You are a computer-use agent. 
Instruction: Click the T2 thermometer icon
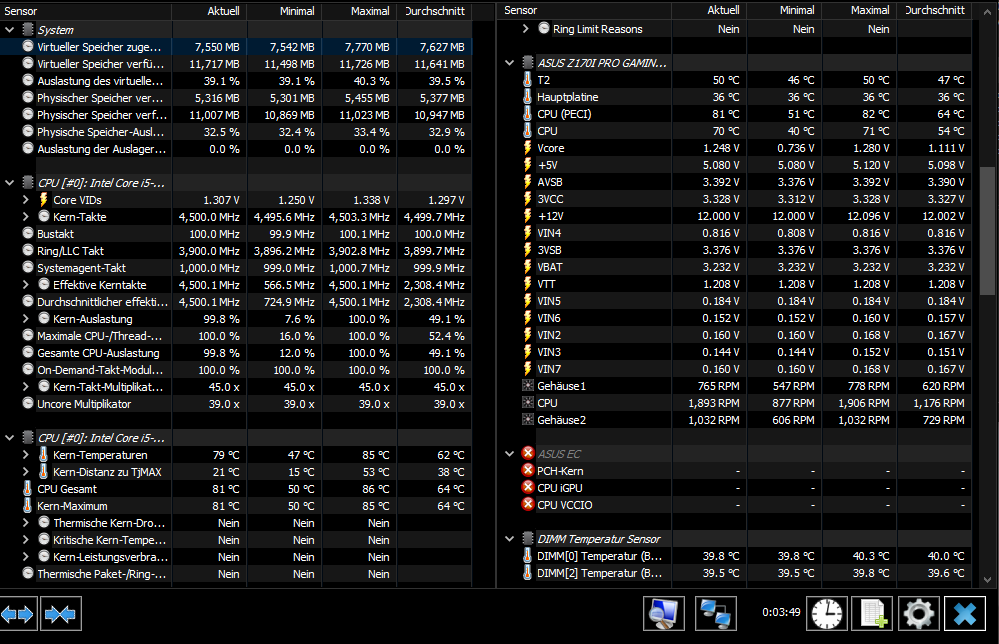pos(528,80)
